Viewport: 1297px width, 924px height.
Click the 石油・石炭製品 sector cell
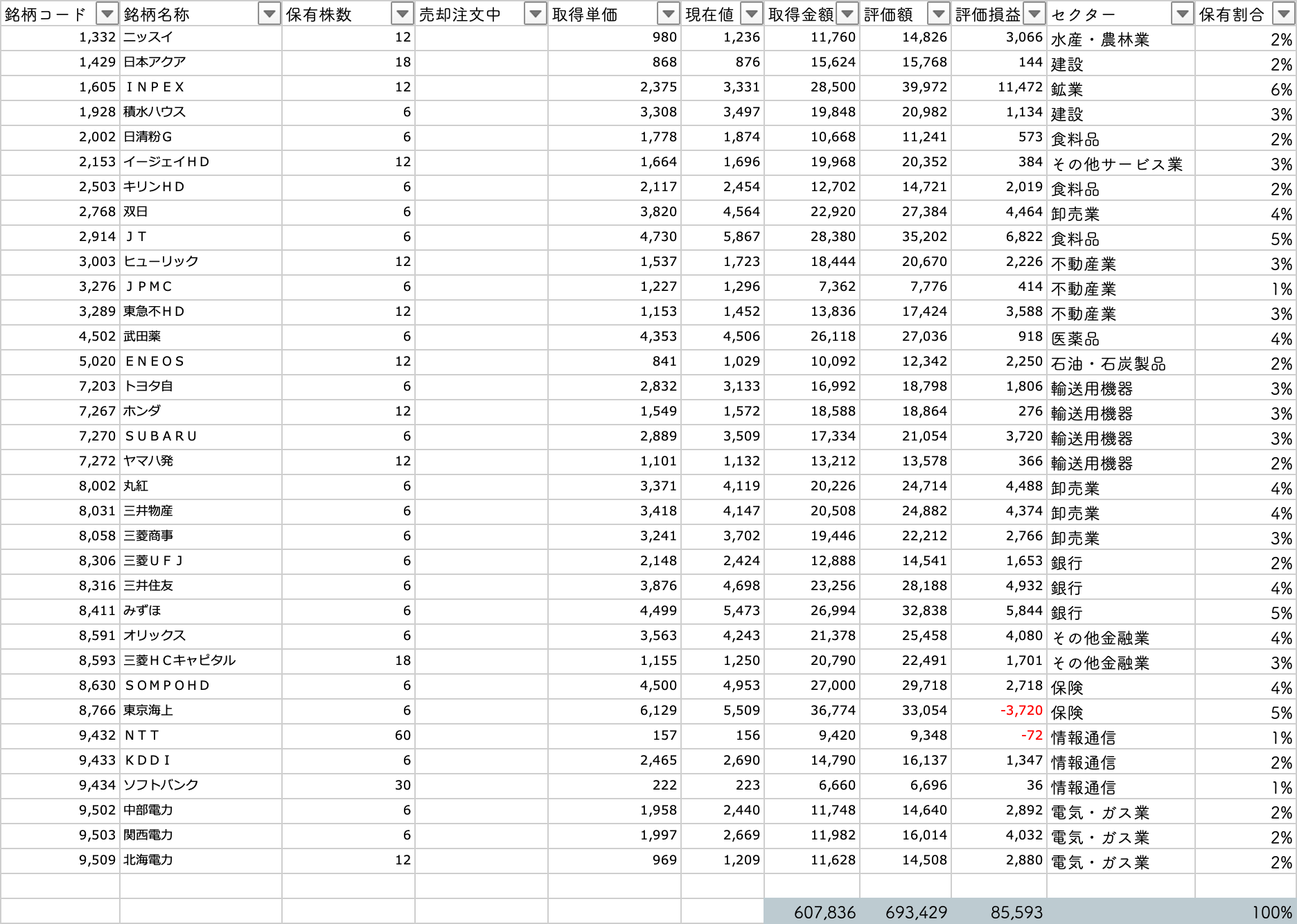point(1120,363)
